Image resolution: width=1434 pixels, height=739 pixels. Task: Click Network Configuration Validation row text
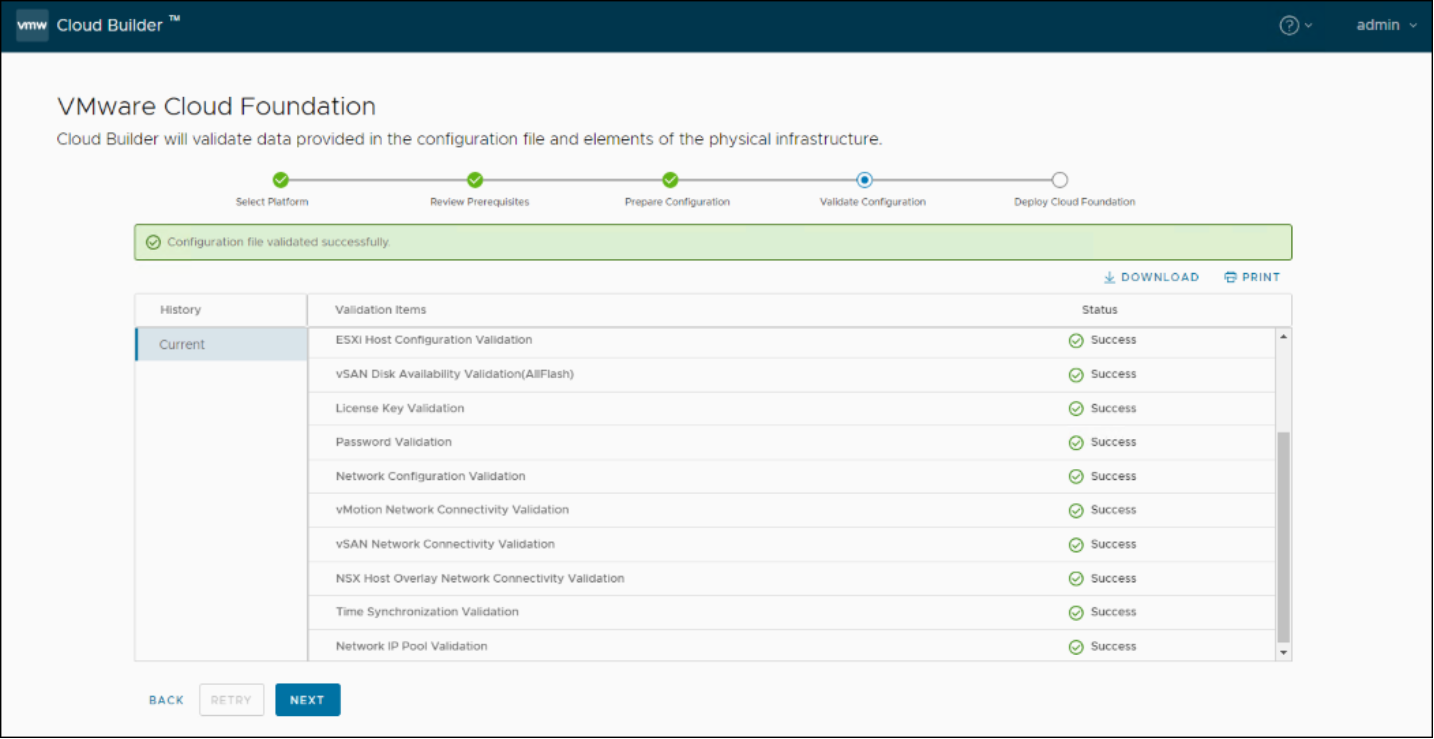click(431, 476)
